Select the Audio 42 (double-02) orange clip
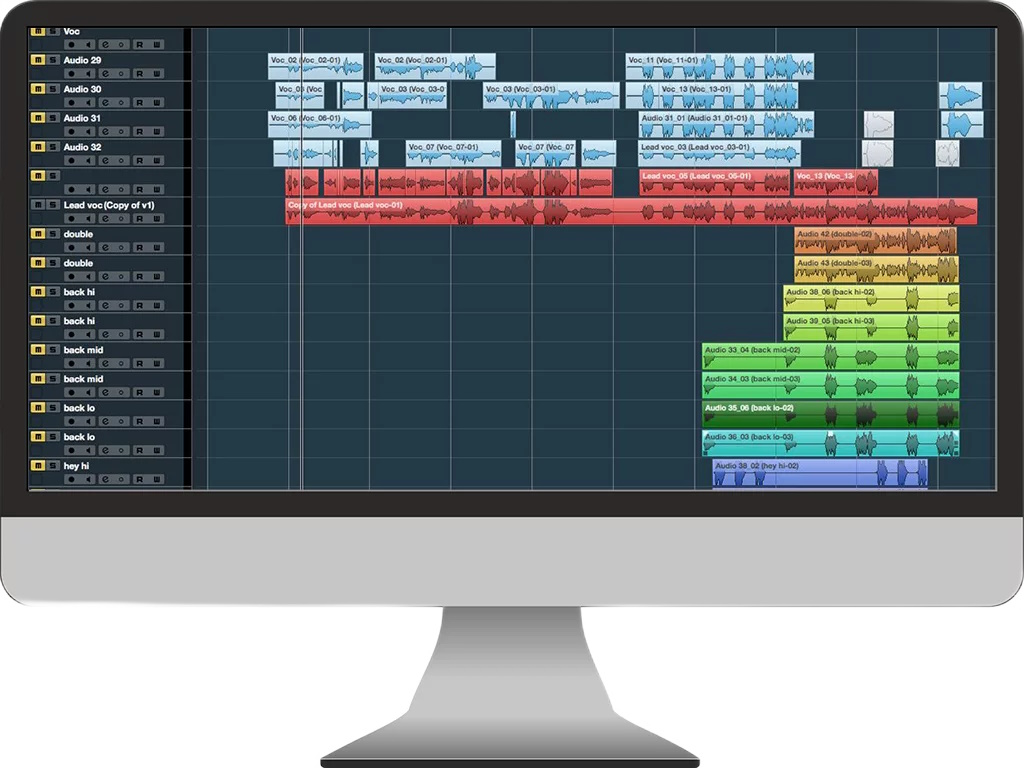 [x=875, y=241]
